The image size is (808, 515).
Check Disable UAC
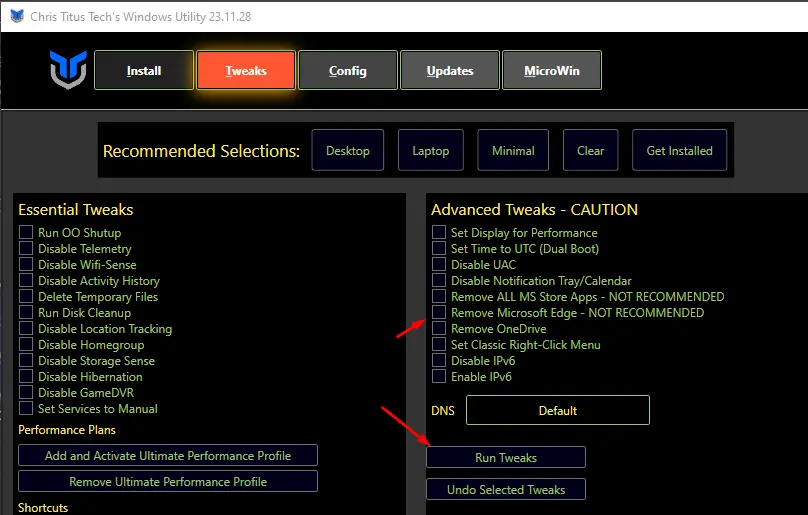(x=439, y=264)
